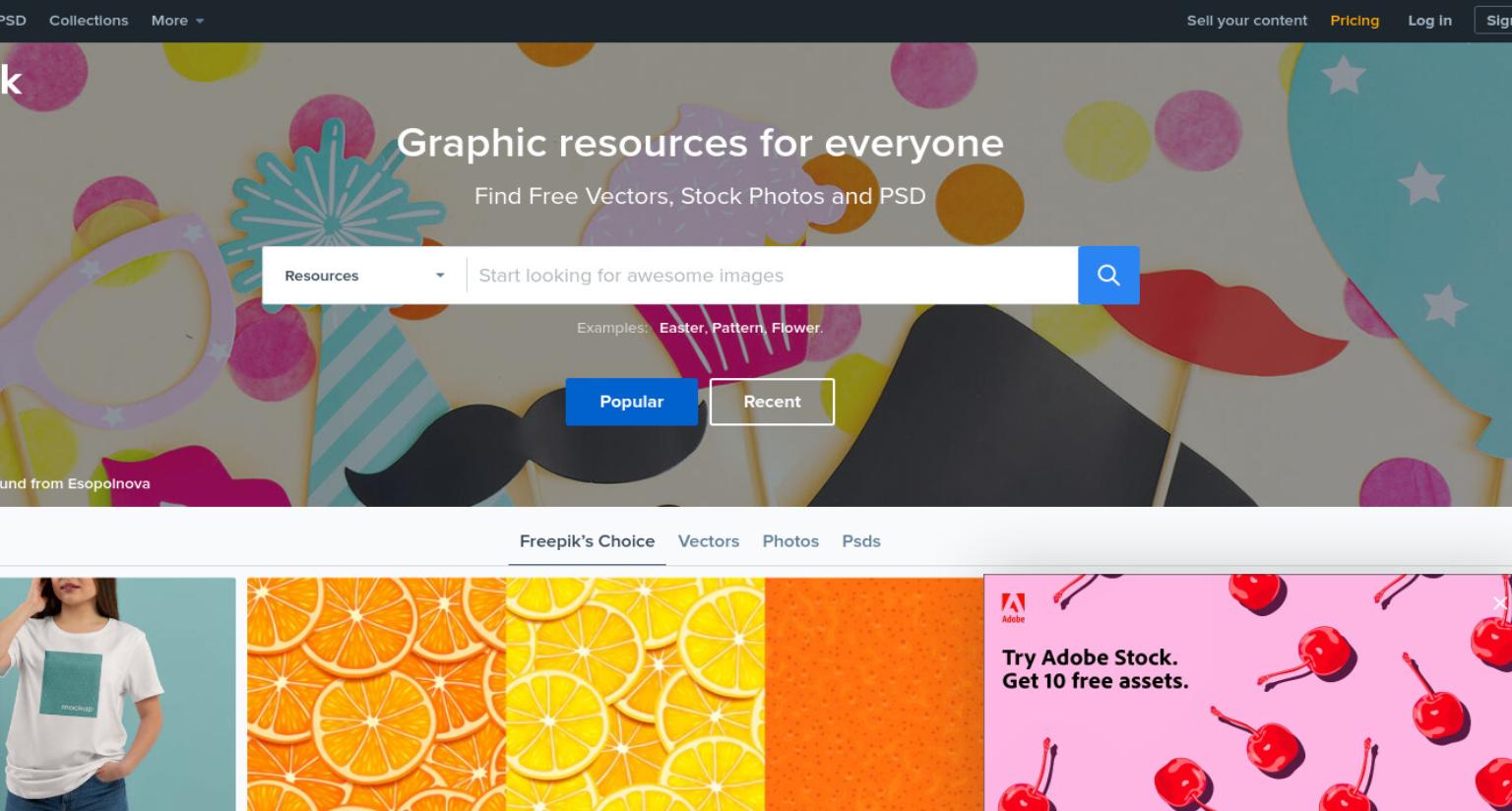
Task: Close the Adobe Stock ad popup
Action: point(1500,603)
